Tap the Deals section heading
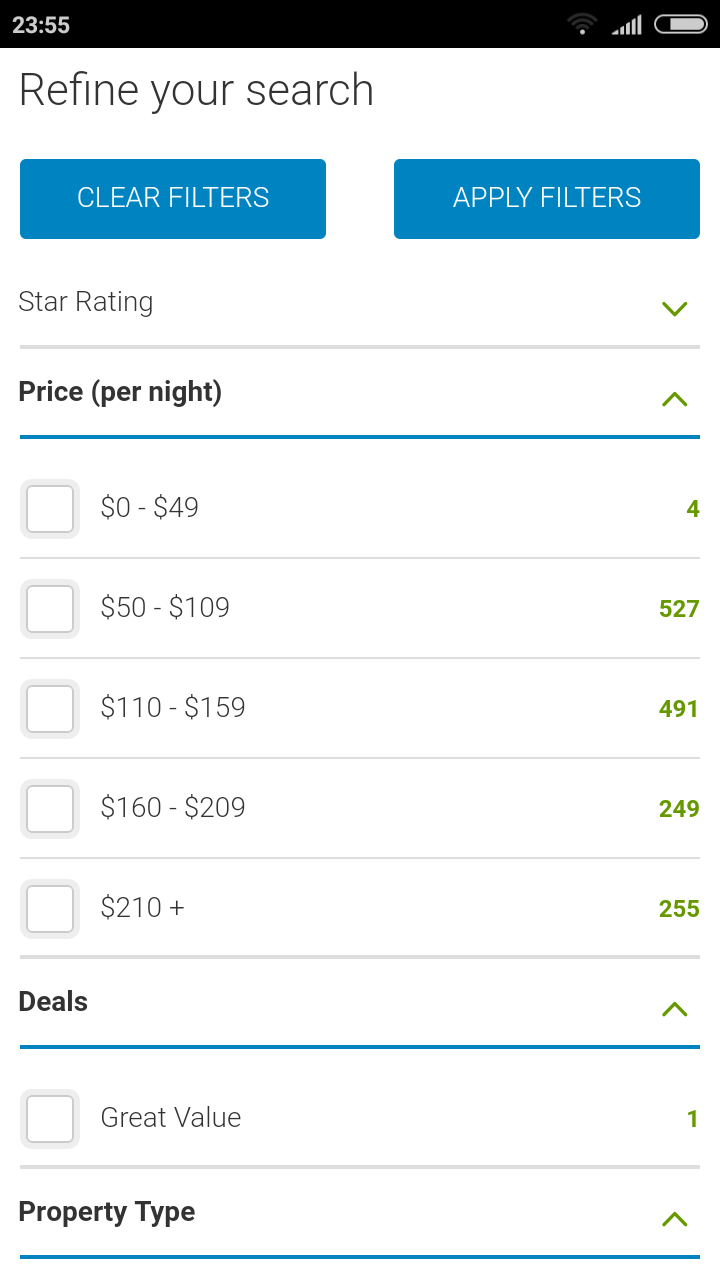 (x=54, y=1002)
